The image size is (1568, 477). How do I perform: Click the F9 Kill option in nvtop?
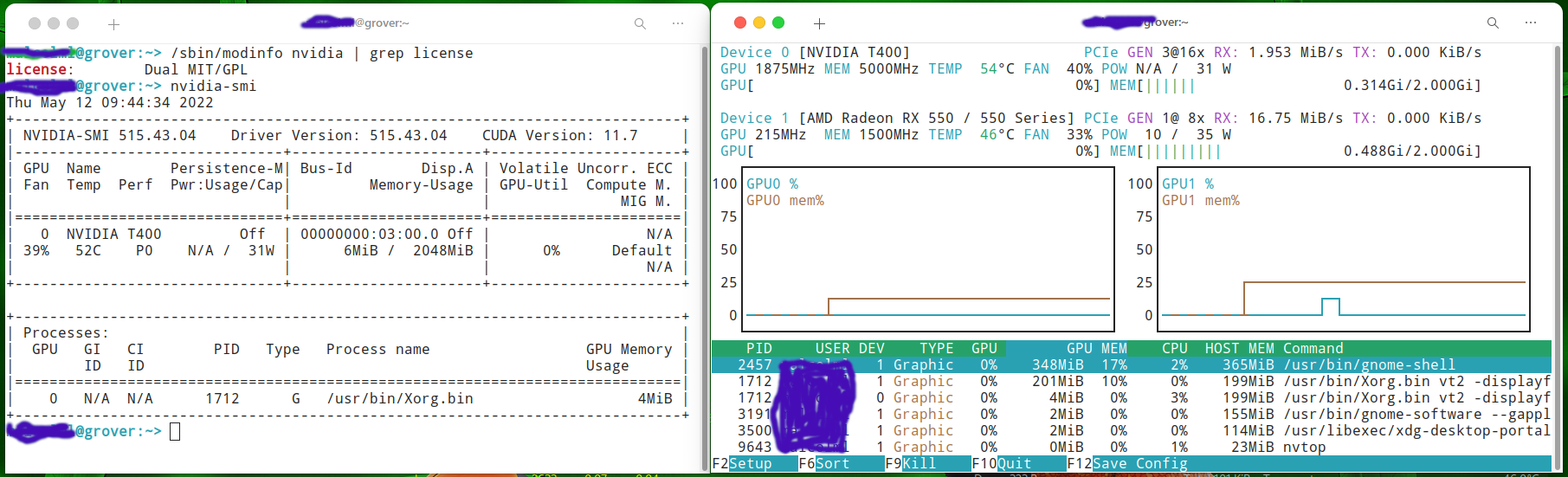point(911,464)
